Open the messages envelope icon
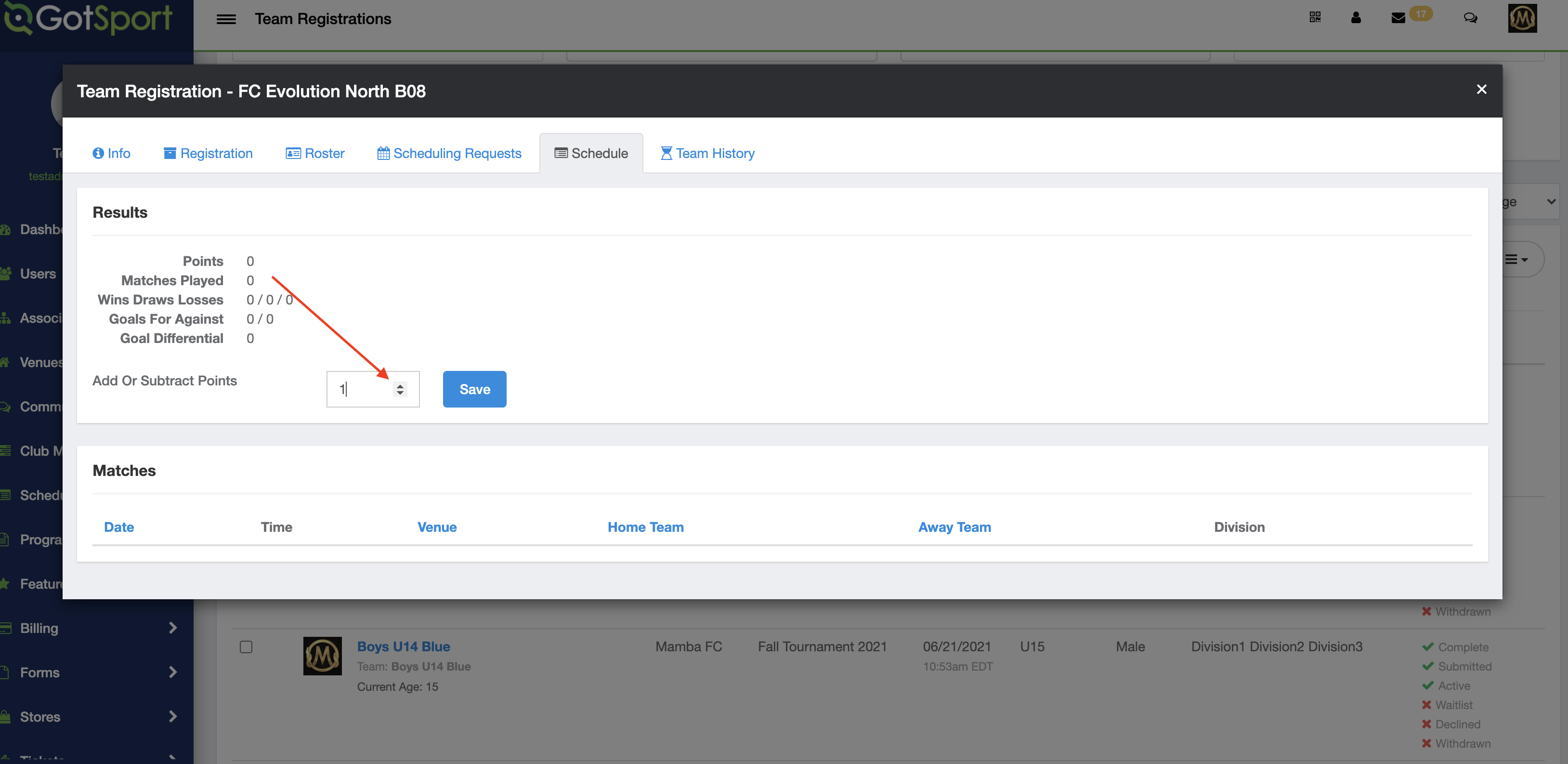The height and width of the screenshot is (764, 1568). coord(1398,18)
